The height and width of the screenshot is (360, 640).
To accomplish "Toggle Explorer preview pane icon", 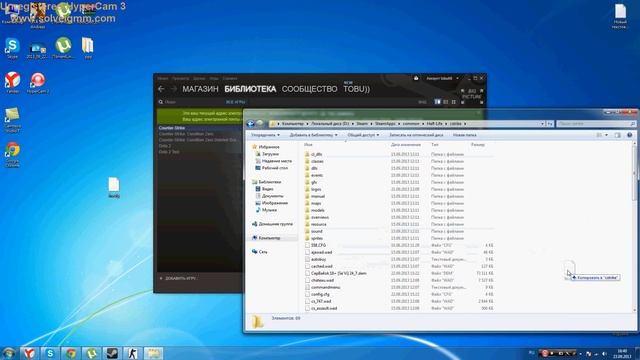I will [618, 135].
